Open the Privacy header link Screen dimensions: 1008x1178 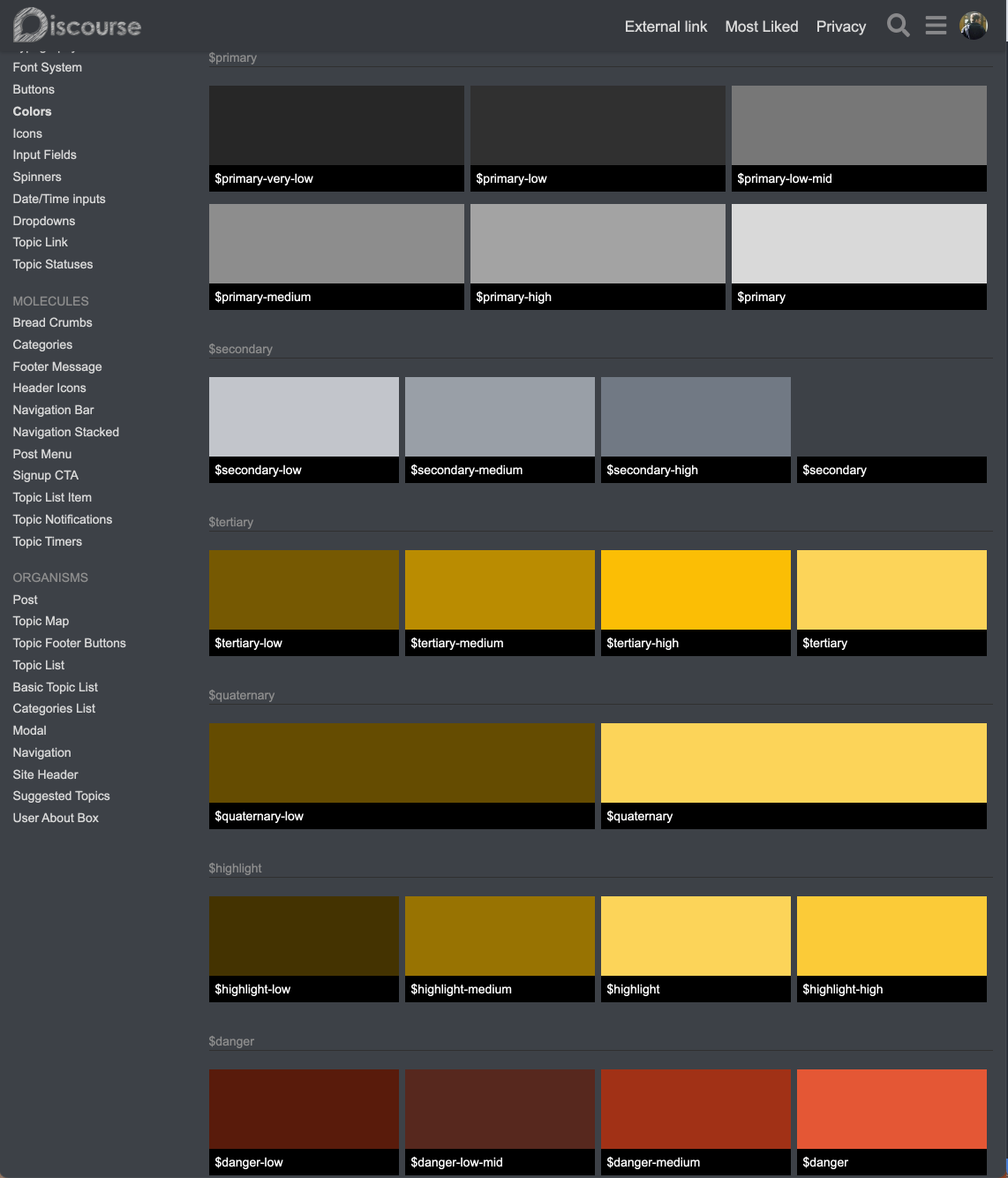click(840, 26)
